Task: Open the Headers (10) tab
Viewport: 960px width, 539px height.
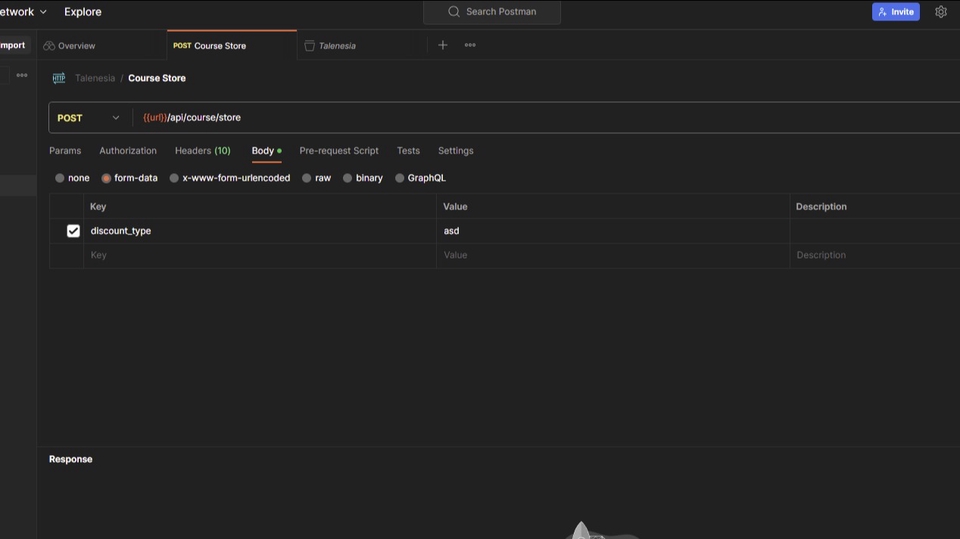Action: coord(203,151)
